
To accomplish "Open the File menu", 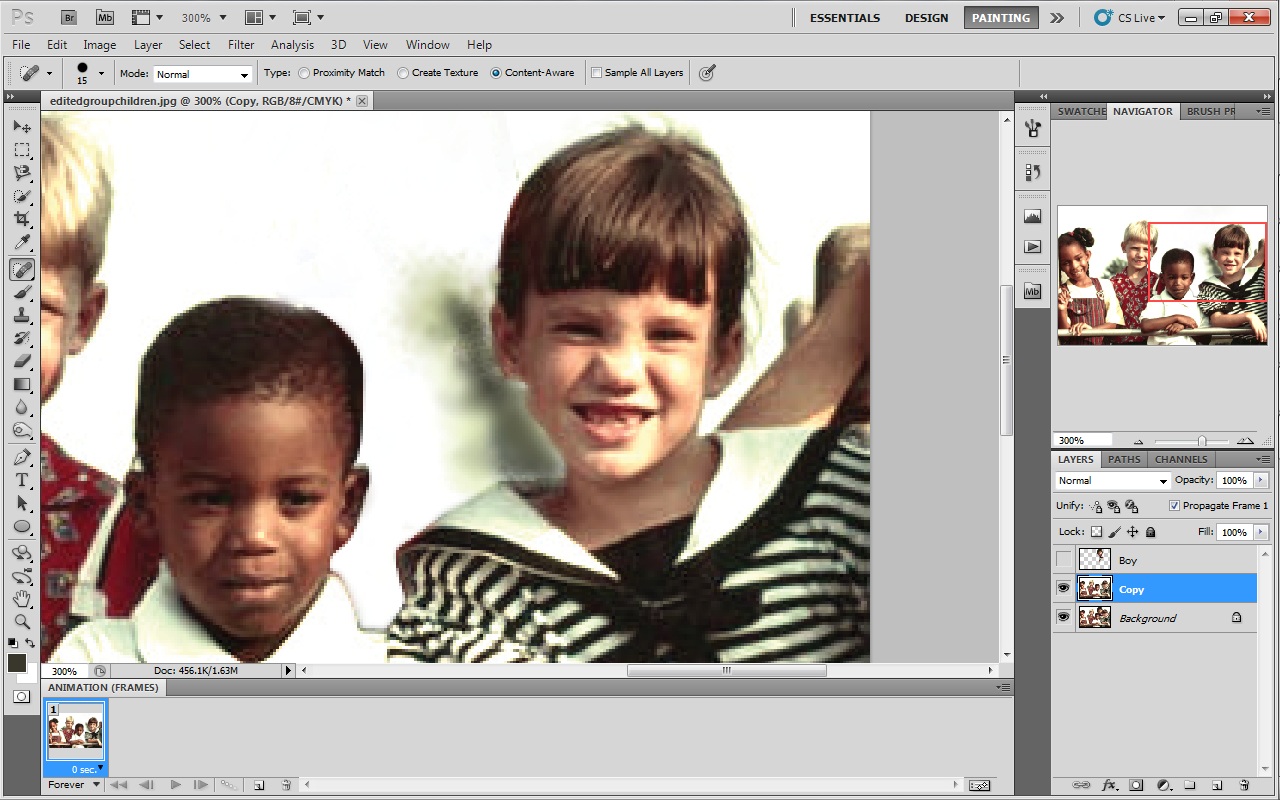I will click(x=21, y=45).
